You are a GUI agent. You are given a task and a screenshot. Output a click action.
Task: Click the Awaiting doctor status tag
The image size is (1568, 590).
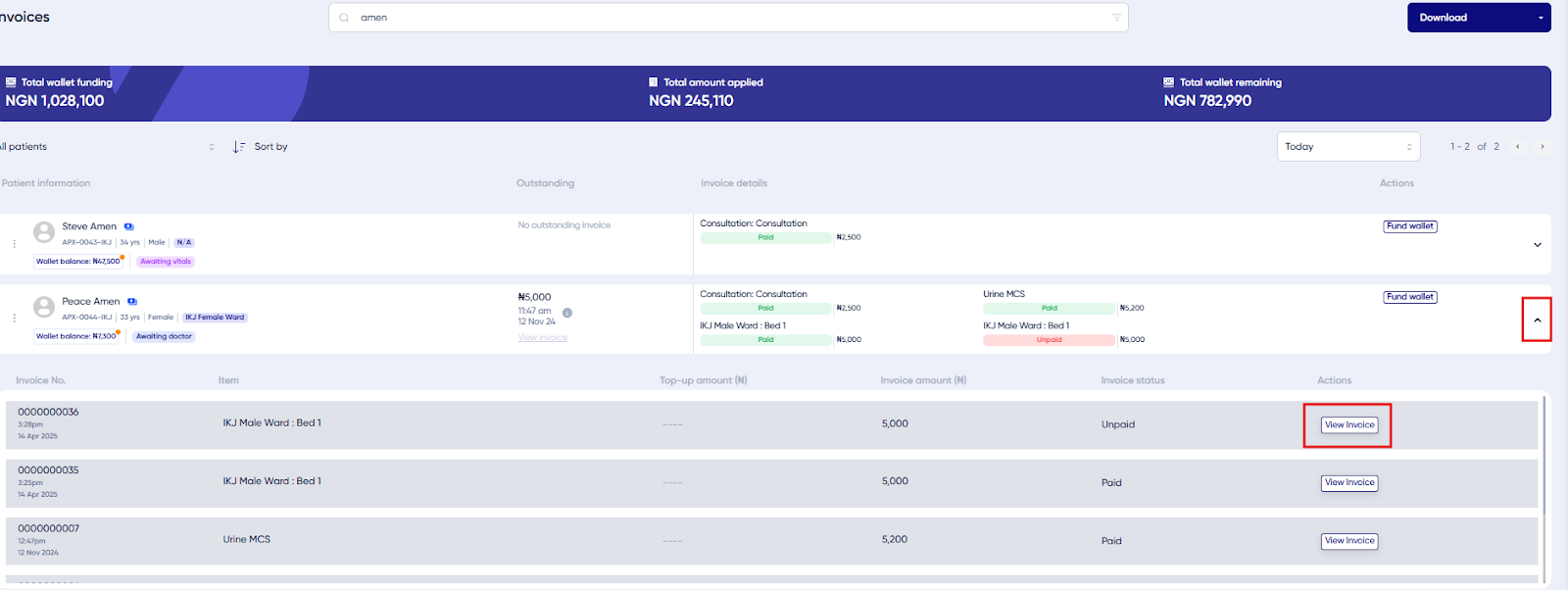click(165, 336)
